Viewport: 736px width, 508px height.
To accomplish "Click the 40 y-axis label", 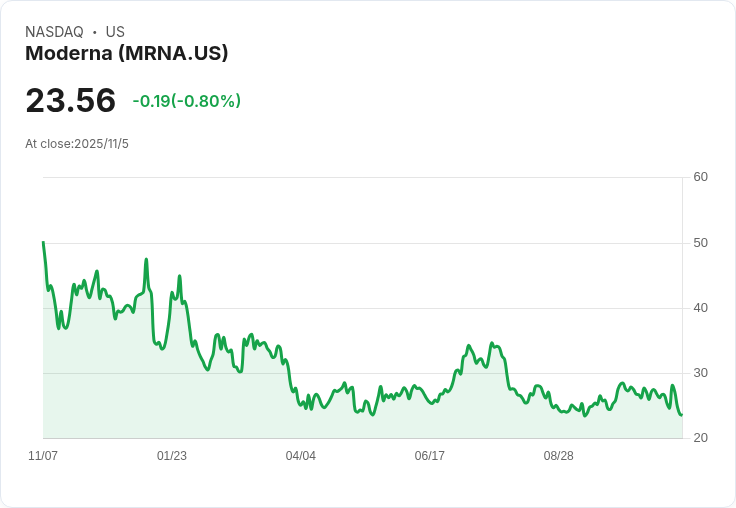I will click(700, 308).
